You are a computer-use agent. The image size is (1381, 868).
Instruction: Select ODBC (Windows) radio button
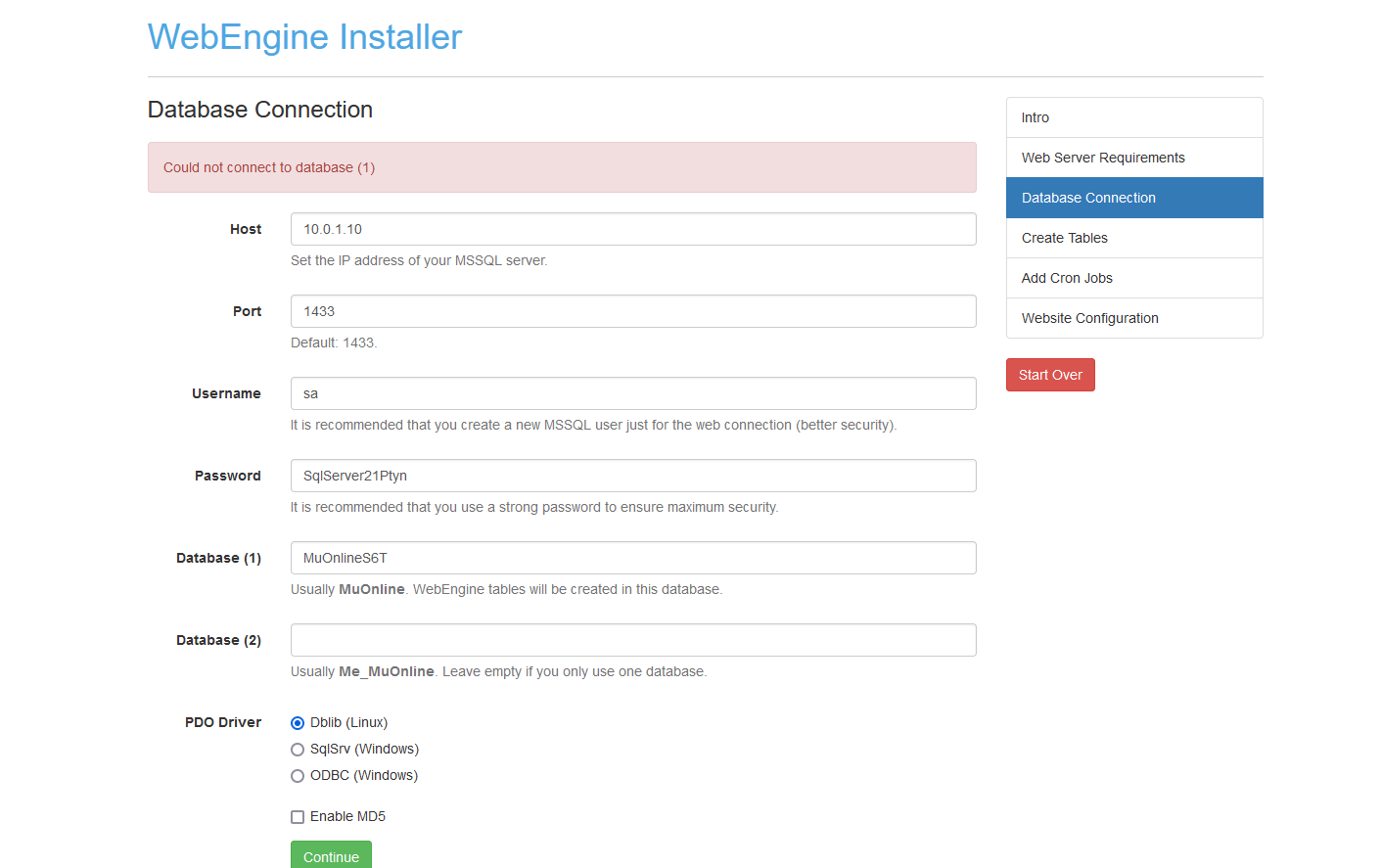point(298,776)
